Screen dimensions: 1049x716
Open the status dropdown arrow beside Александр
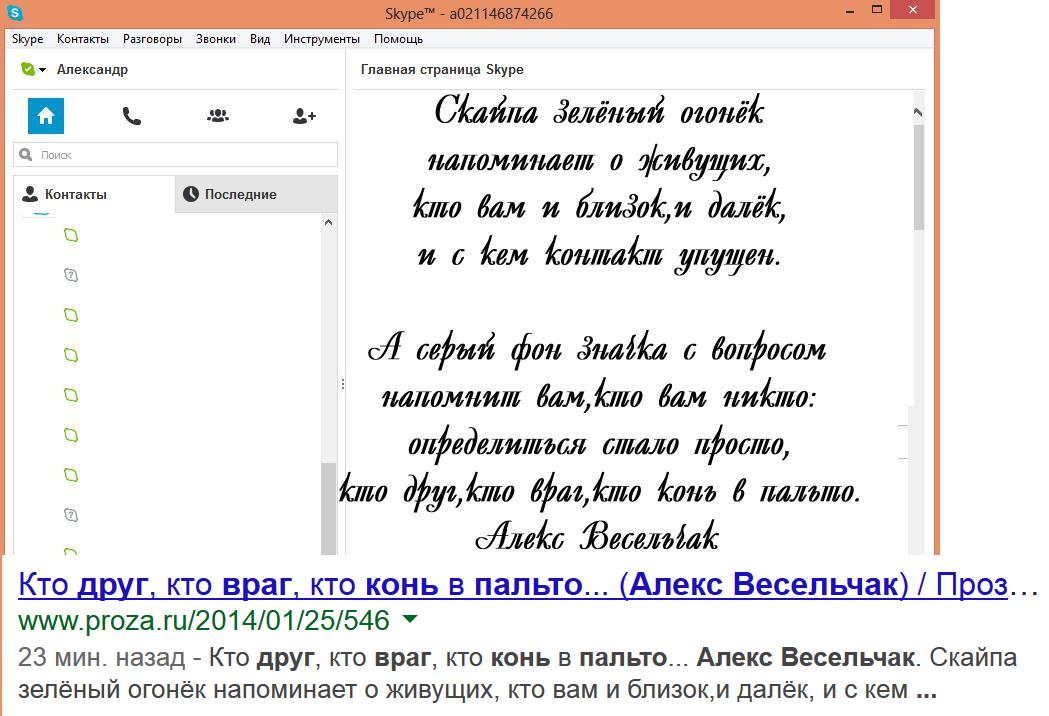tap(43, 70)
